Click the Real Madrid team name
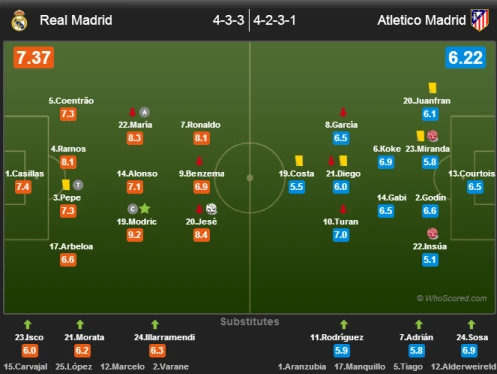This screenshot has width=497, height=374. 76,20
